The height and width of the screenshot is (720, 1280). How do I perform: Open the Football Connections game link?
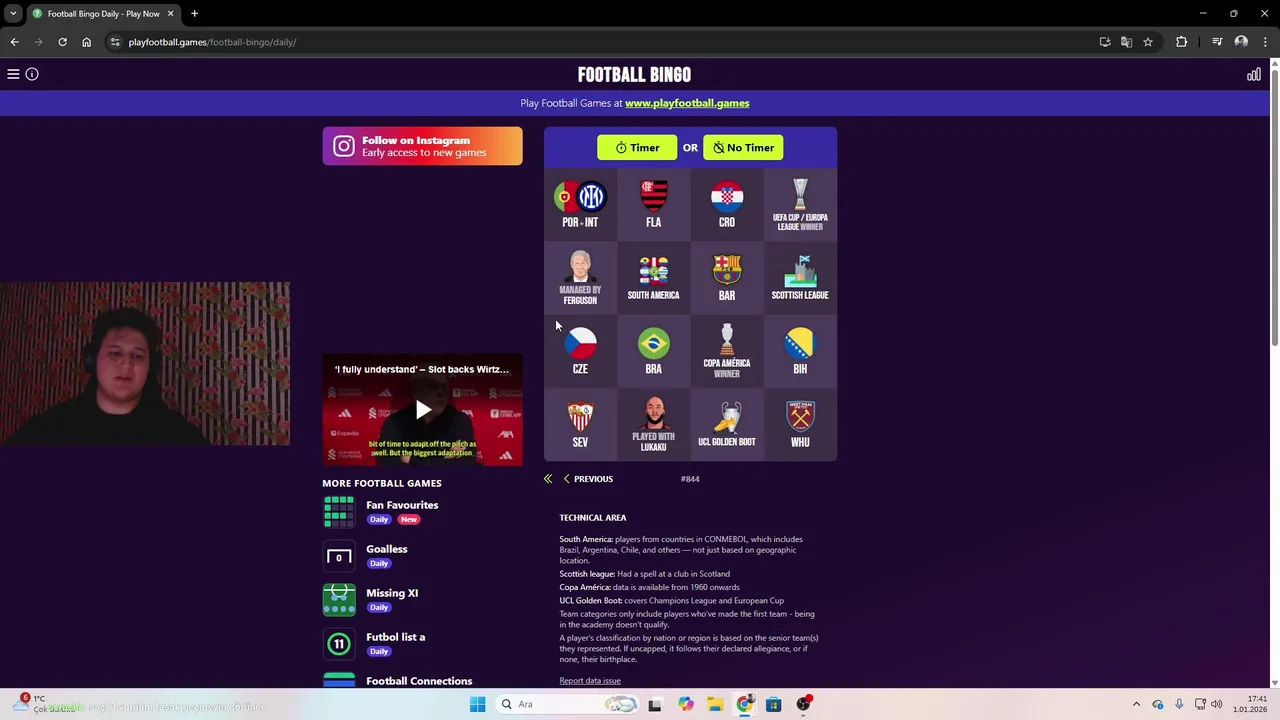click(419, 681)
